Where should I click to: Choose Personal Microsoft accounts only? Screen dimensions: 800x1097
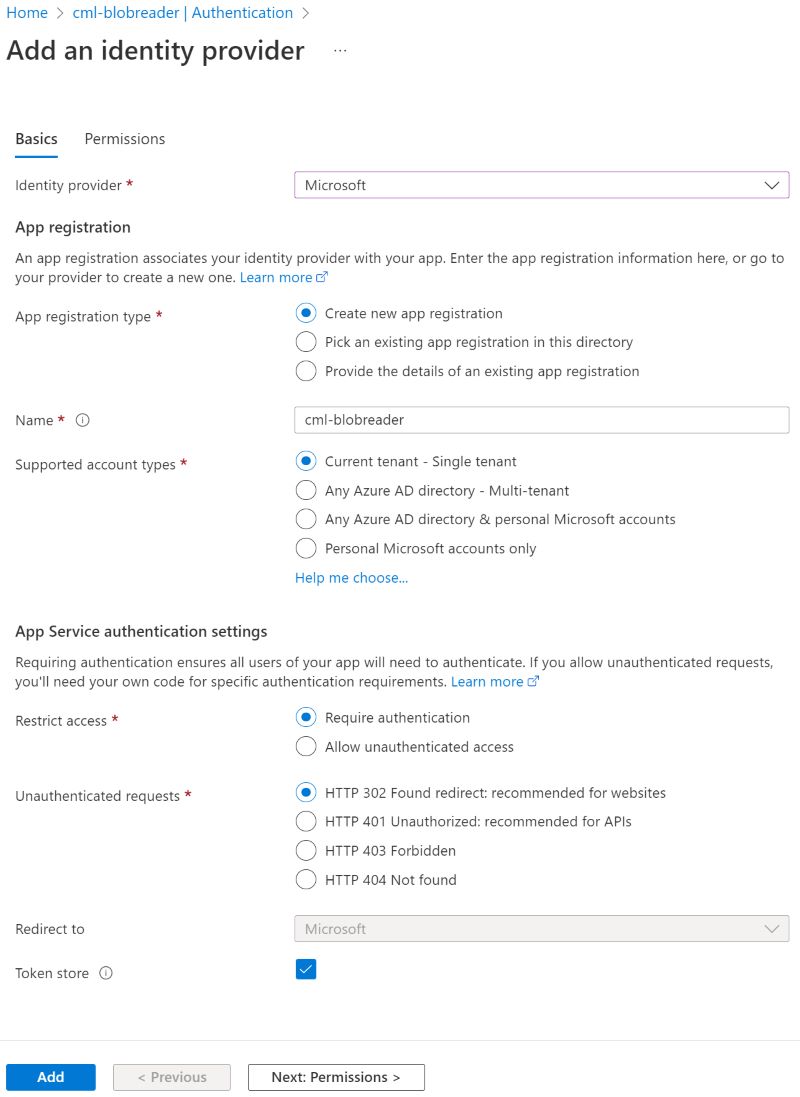coord(305,548)
